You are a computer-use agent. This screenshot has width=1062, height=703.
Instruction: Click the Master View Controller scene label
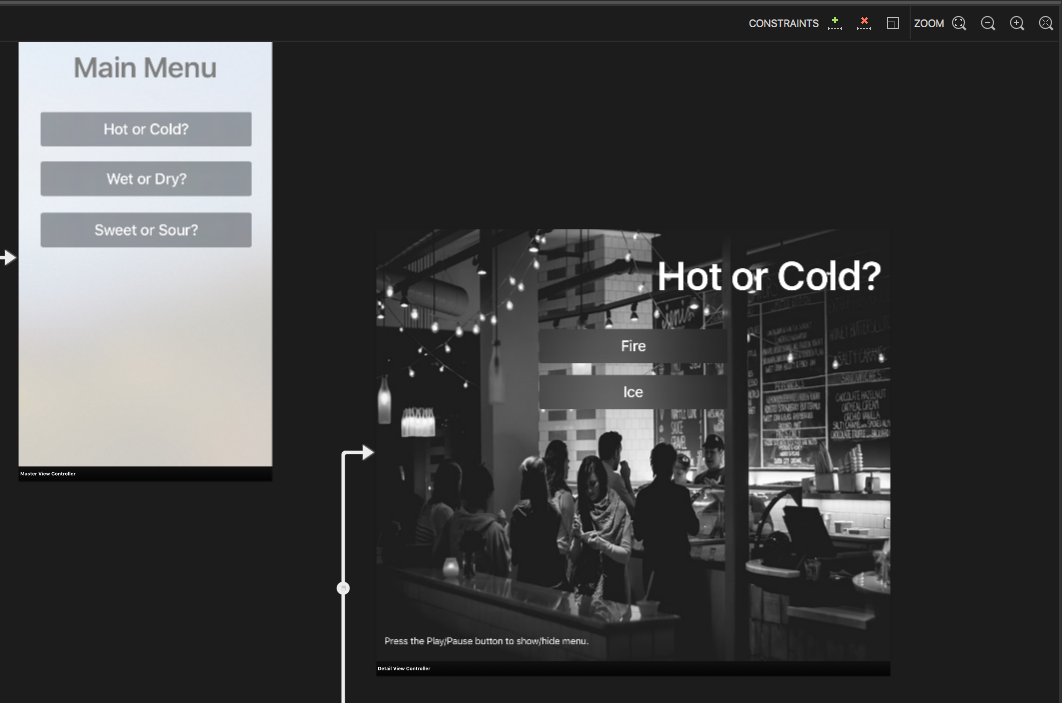click(47, 473)
